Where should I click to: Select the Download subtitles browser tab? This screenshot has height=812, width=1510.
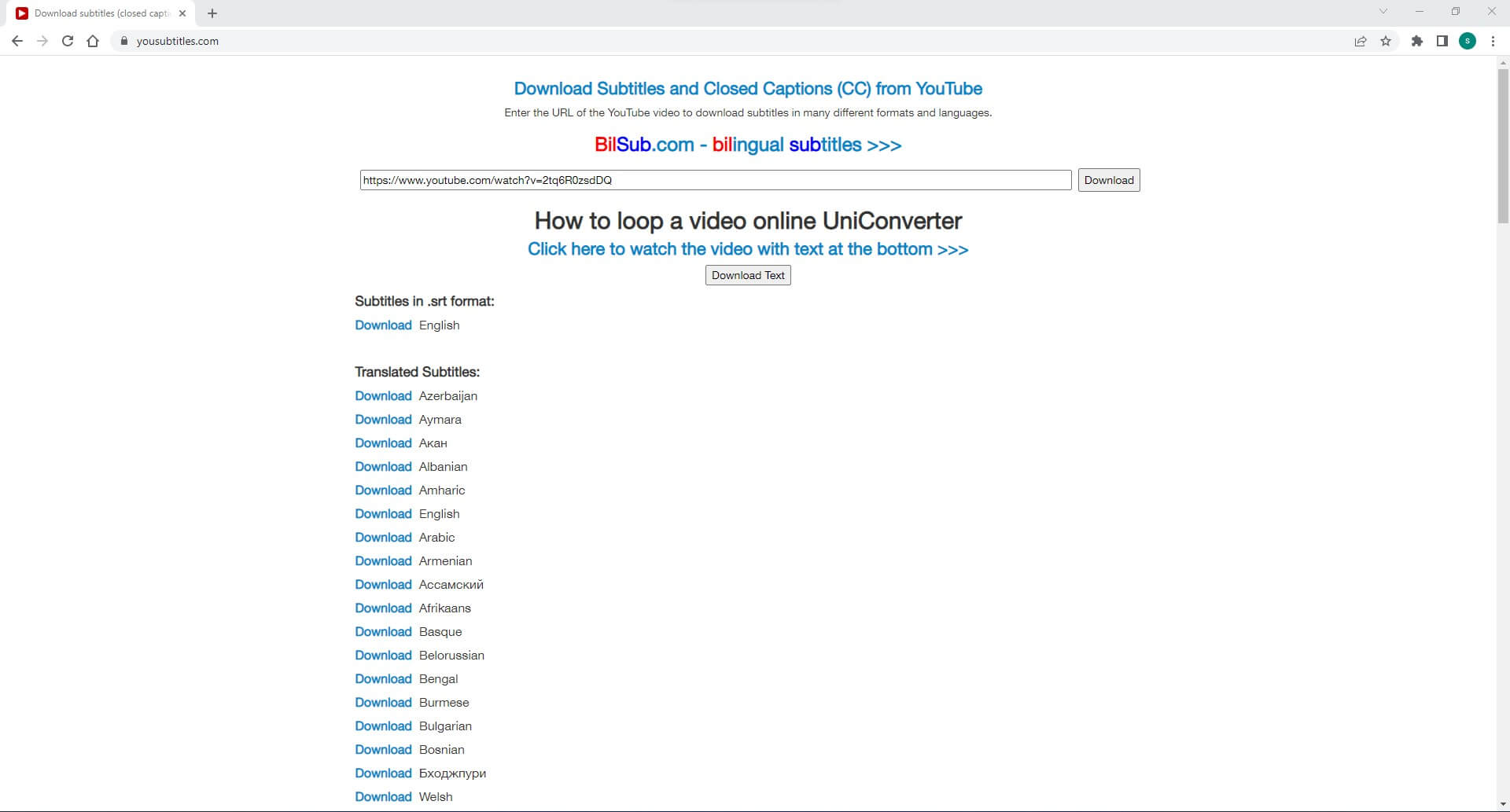[101, 13]
